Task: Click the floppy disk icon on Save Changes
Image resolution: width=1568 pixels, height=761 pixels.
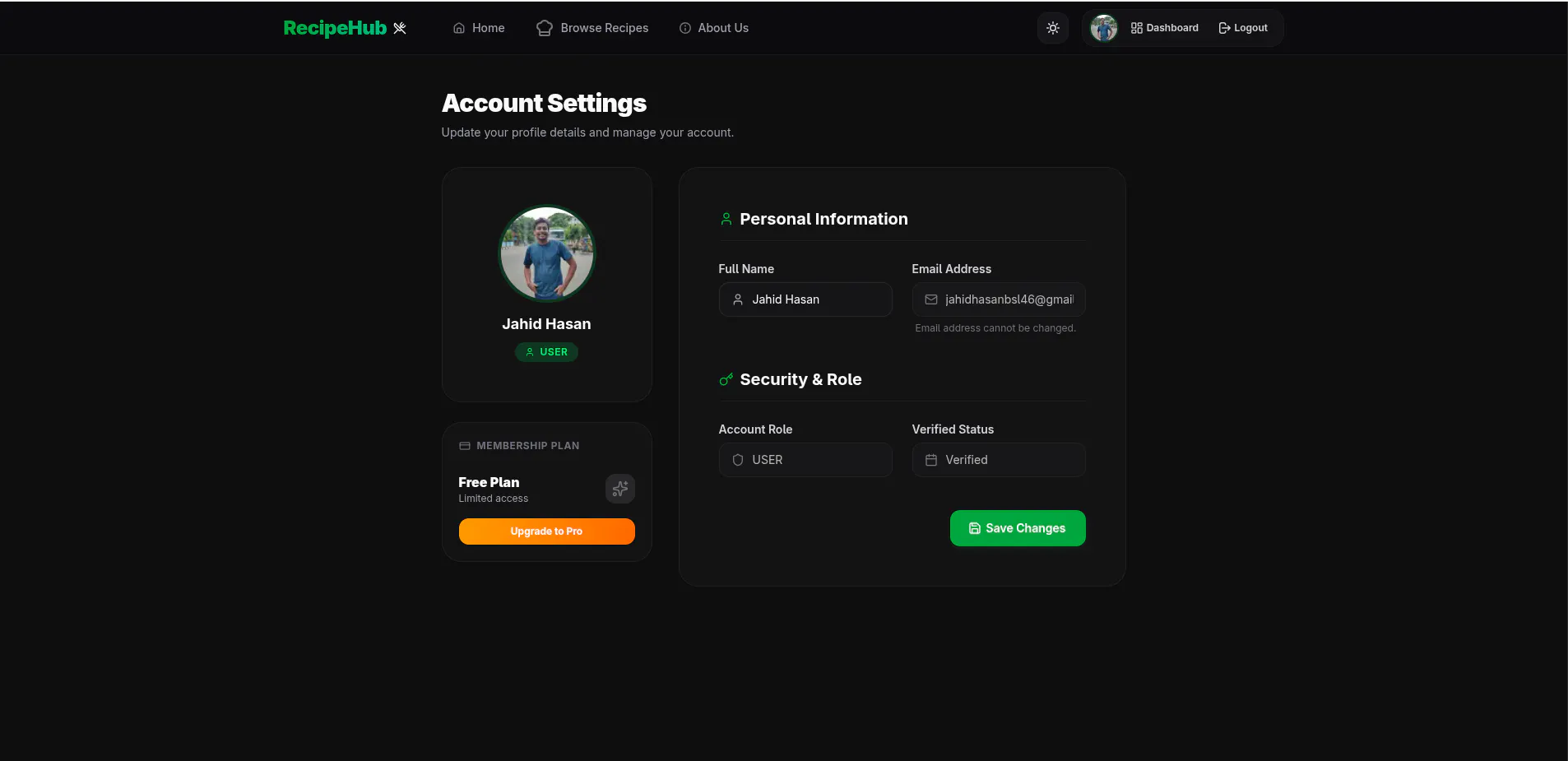Action: [975, 528]
